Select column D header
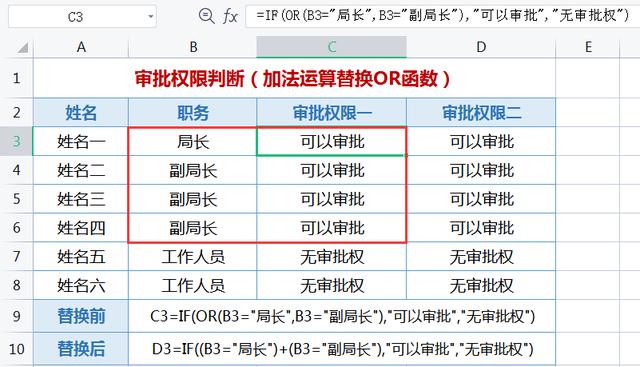The height and width of the screenshot is (367, 640). point(481,47)
